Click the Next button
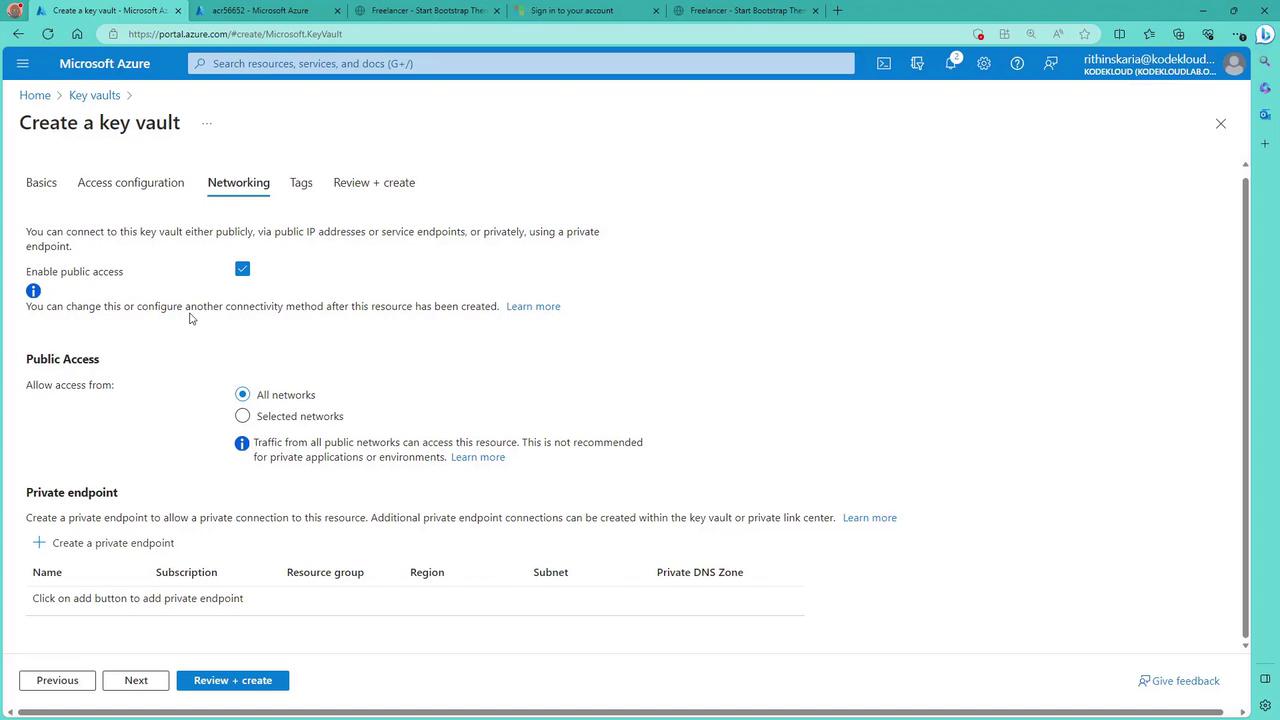 [136, 681]
